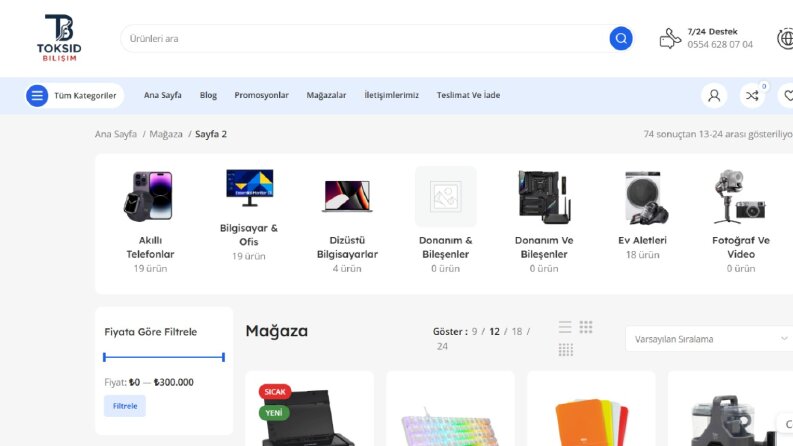Open the Varsayılan Sıralama sorting dropdown
The height and width of the screenshot is (446, 793).
pyautogui.click(x=709, y=339)
